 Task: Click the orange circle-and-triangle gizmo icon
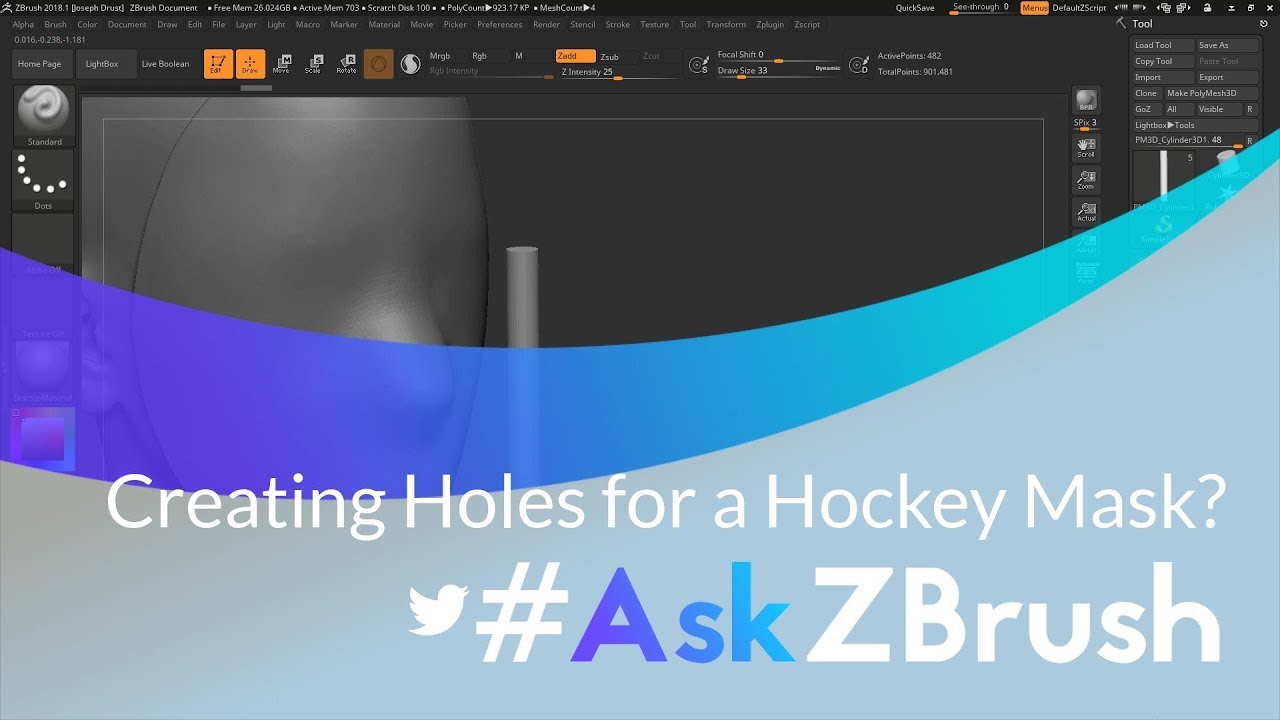[378, 64]
